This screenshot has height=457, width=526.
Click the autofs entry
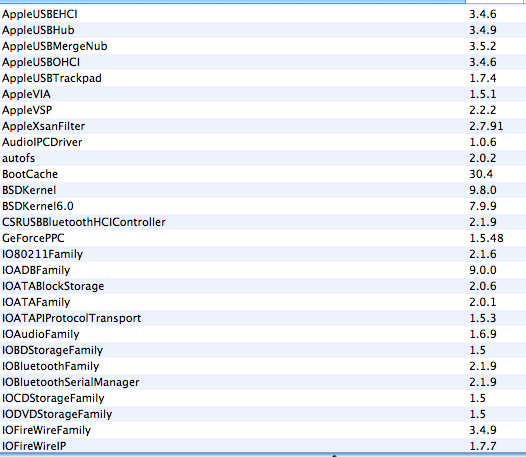pyautogui.click(x=263, y=158)
